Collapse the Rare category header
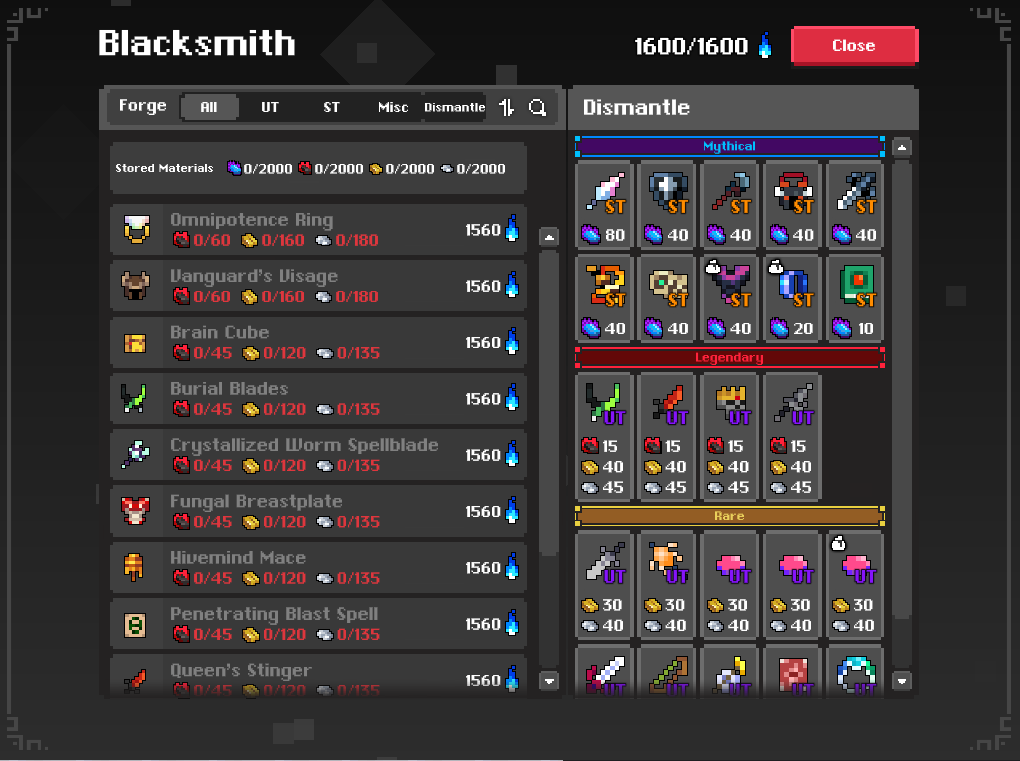 click(729, 516)
